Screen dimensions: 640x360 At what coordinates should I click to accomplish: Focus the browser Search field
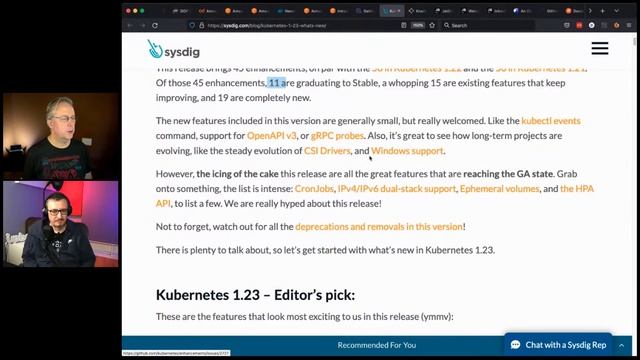tap(488, 25)
